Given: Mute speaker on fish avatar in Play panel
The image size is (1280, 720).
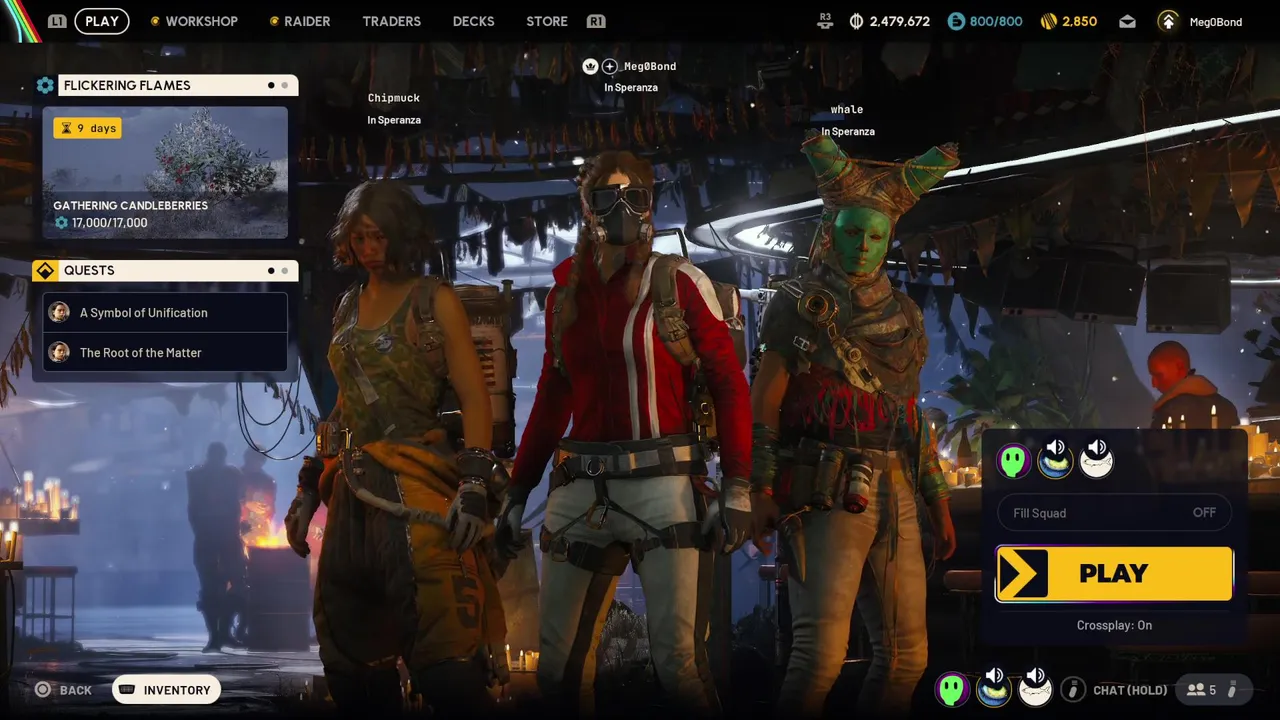Looking at the screenshot, I should [x=1098, y=447].
